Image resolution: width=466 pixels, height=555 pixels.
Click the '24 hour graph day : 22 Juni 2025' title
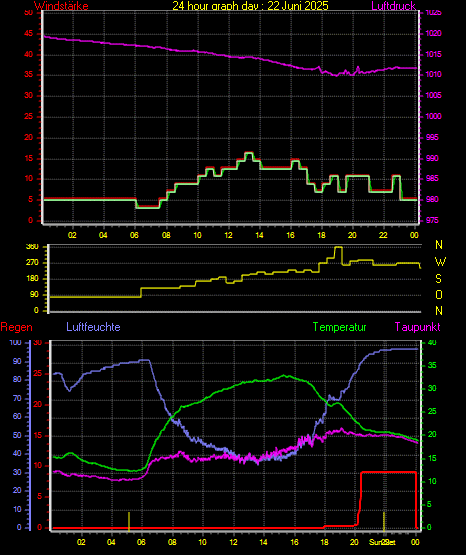pos(251,6)
